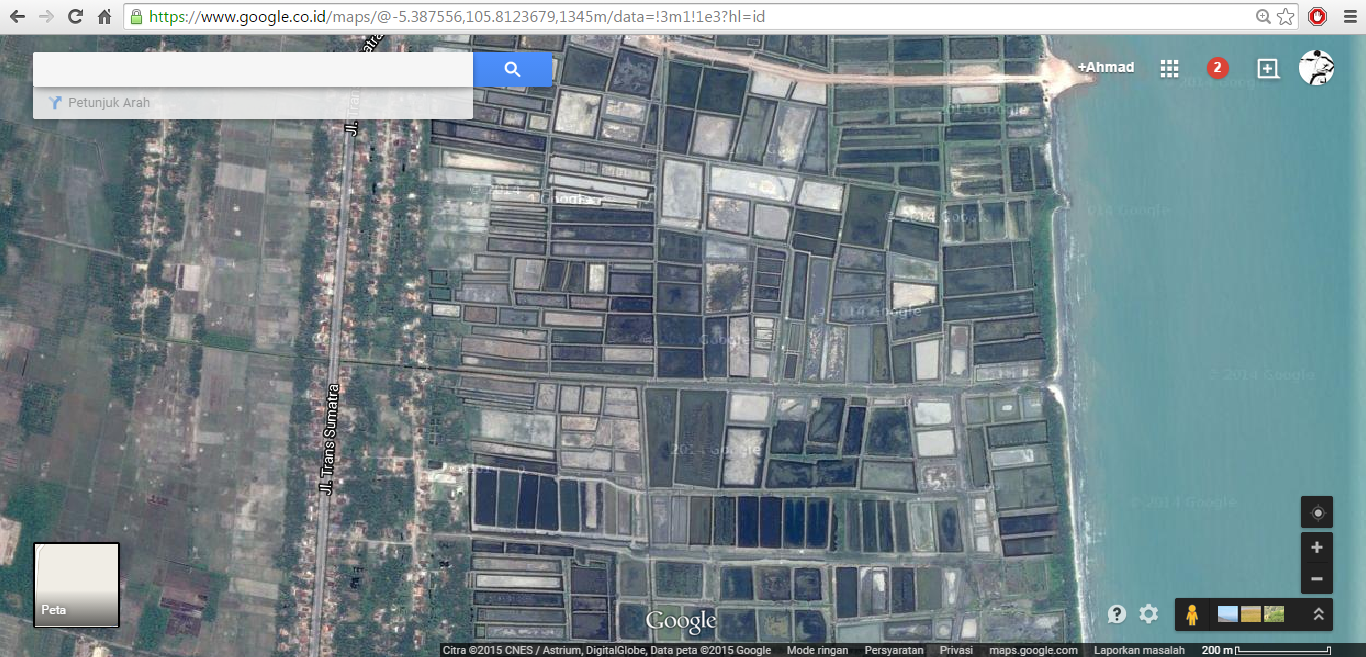
Task: Open the red adblock extension icon
Action: click(x=1318, y=17)
